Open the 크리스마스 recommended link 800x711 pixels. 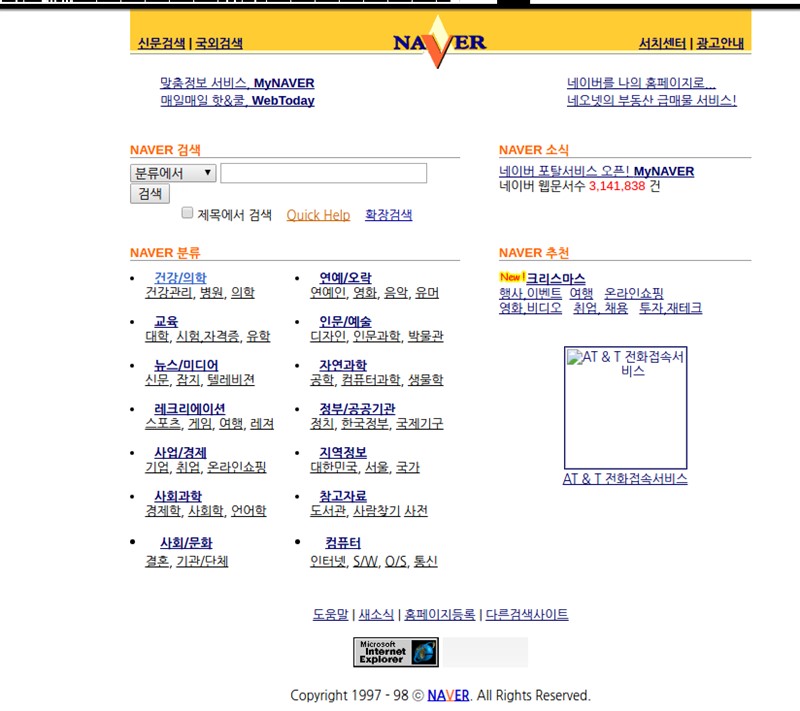[556, 278]
